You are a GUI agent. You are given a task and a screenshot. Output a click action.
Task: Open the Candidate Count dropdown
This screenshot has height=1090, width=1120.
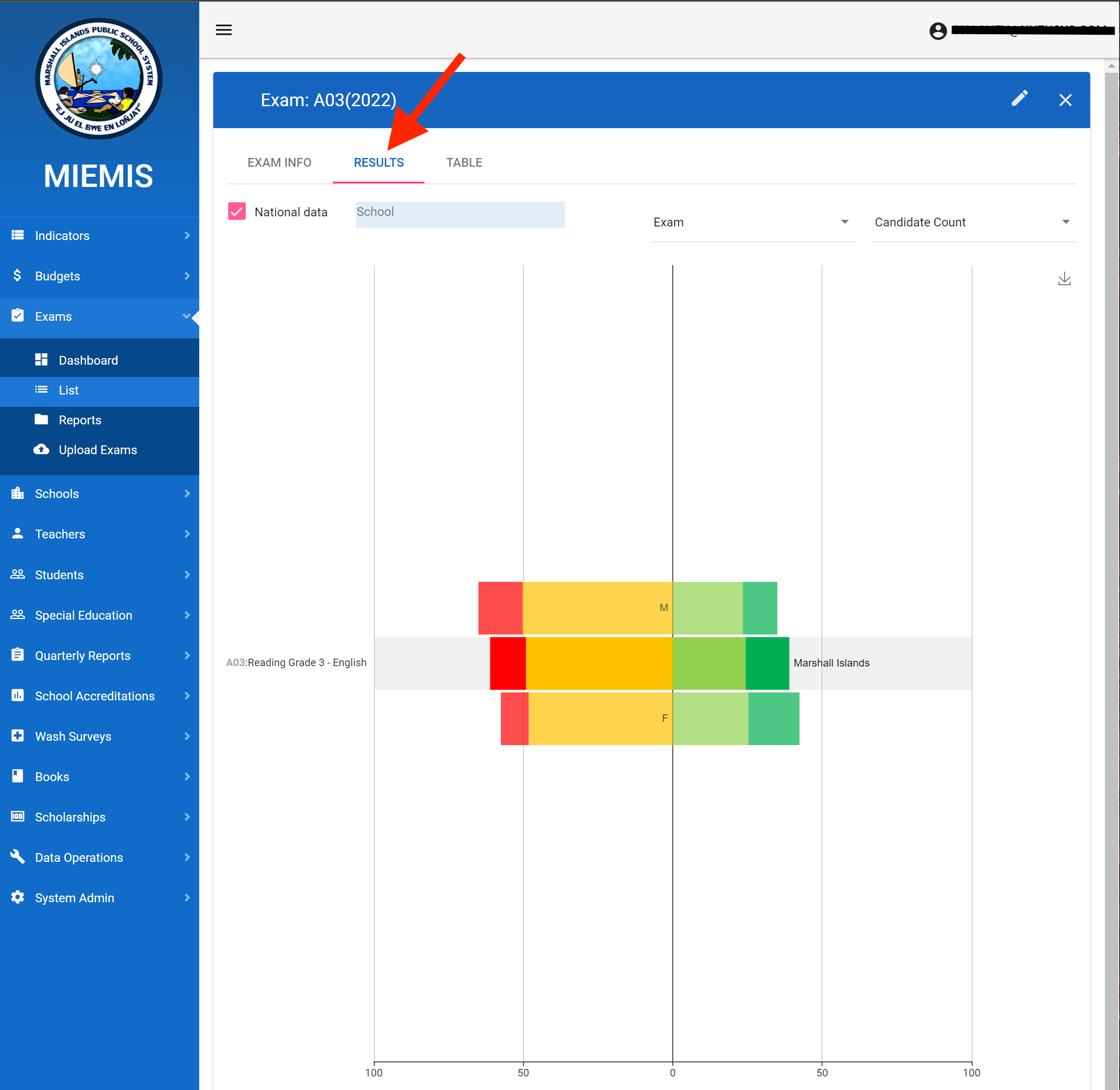[973, 222]
